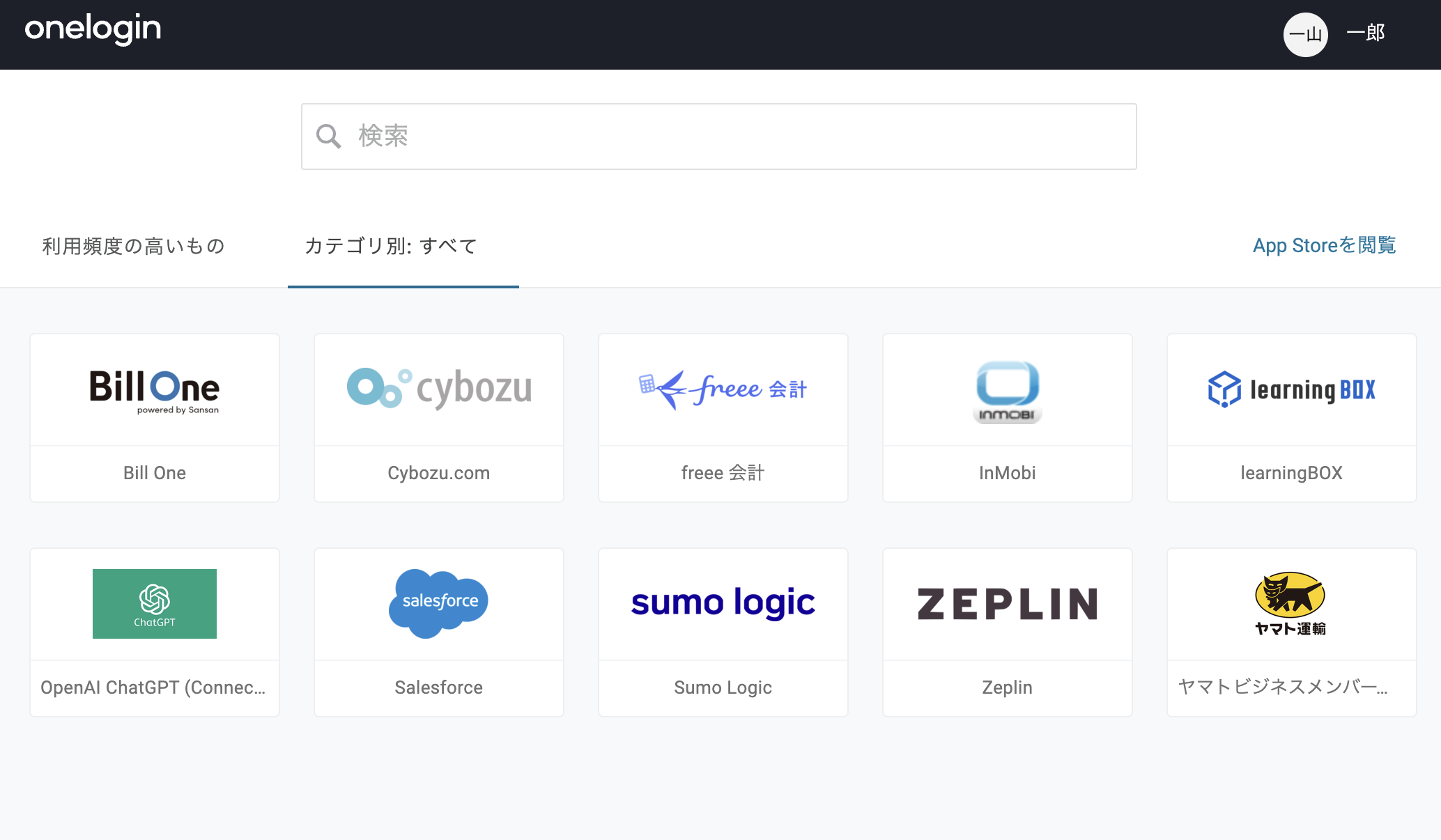Click the InMobi app name
1441x840 pixels.
coord(1007,473)
